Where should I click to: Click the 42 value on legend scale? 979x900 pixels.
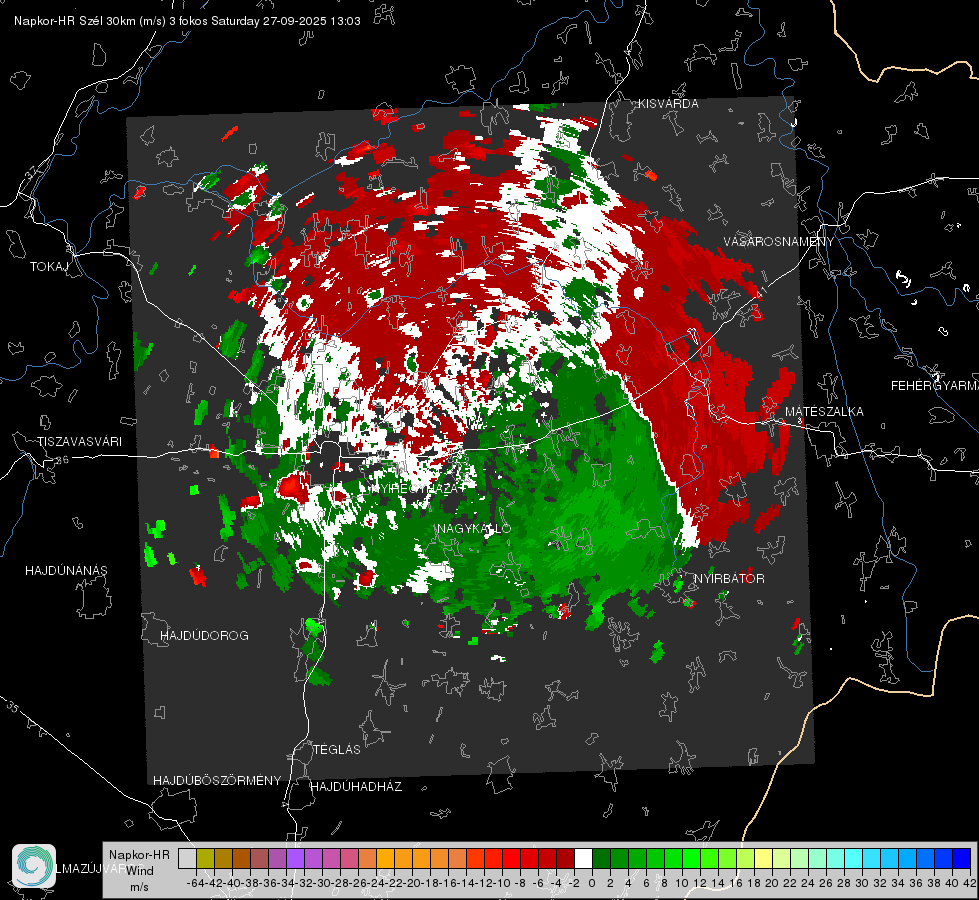tap(969, 883)
